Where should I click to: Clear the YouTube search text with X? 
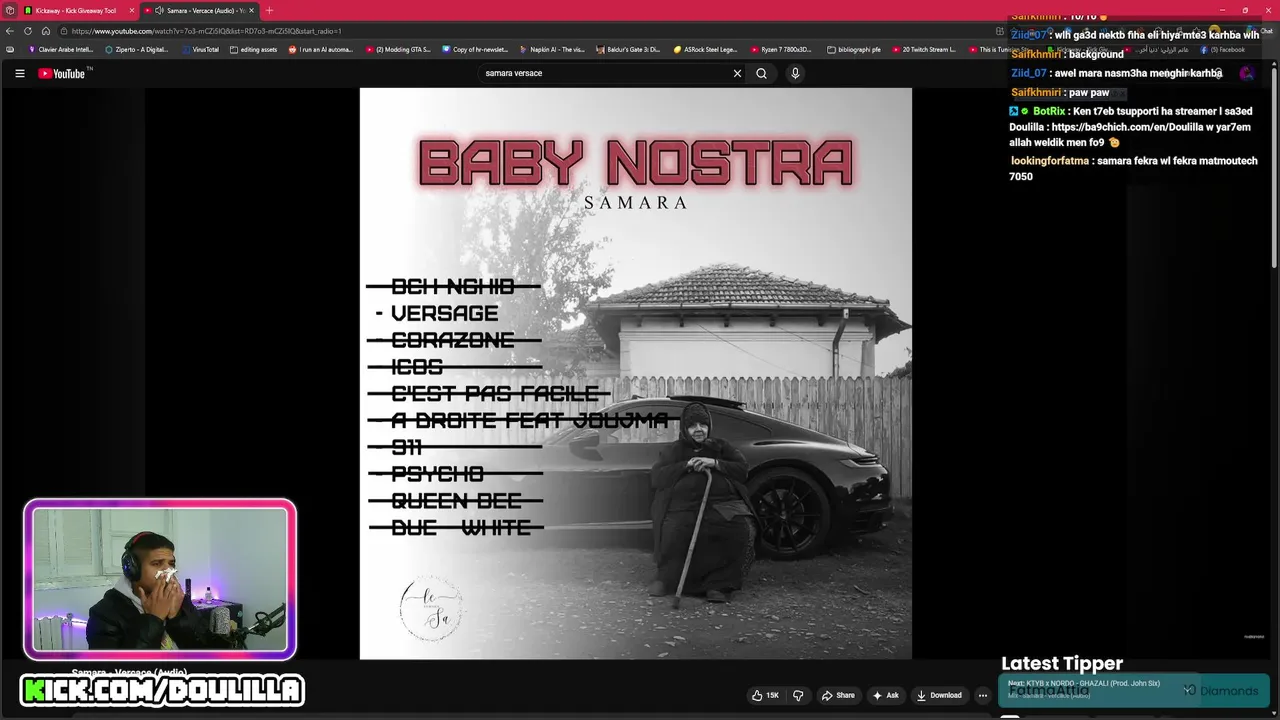(x=737, y=73)
